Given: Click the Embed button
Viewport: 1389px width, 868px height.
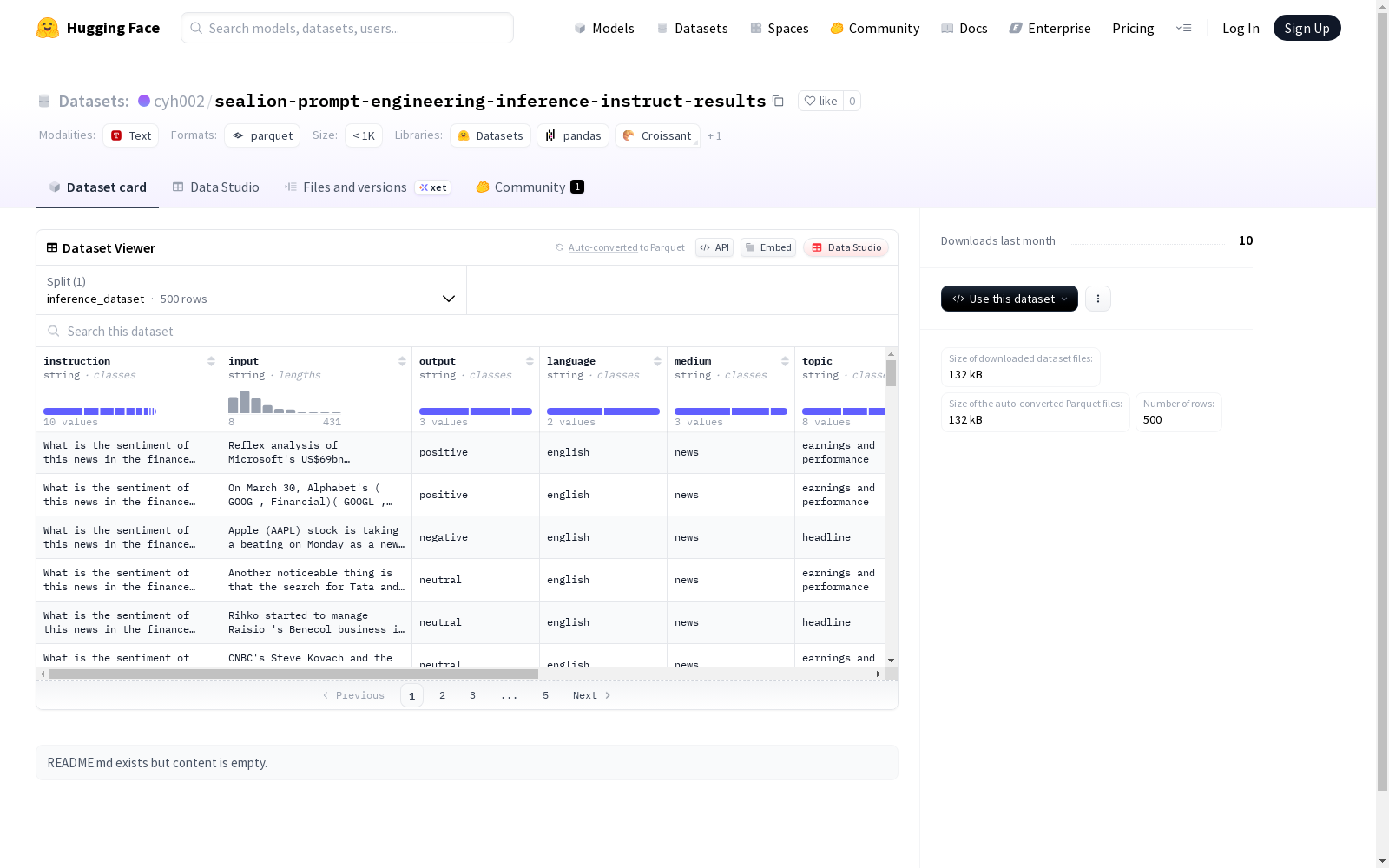Looking at the screenshot, I should click(768, 247).
